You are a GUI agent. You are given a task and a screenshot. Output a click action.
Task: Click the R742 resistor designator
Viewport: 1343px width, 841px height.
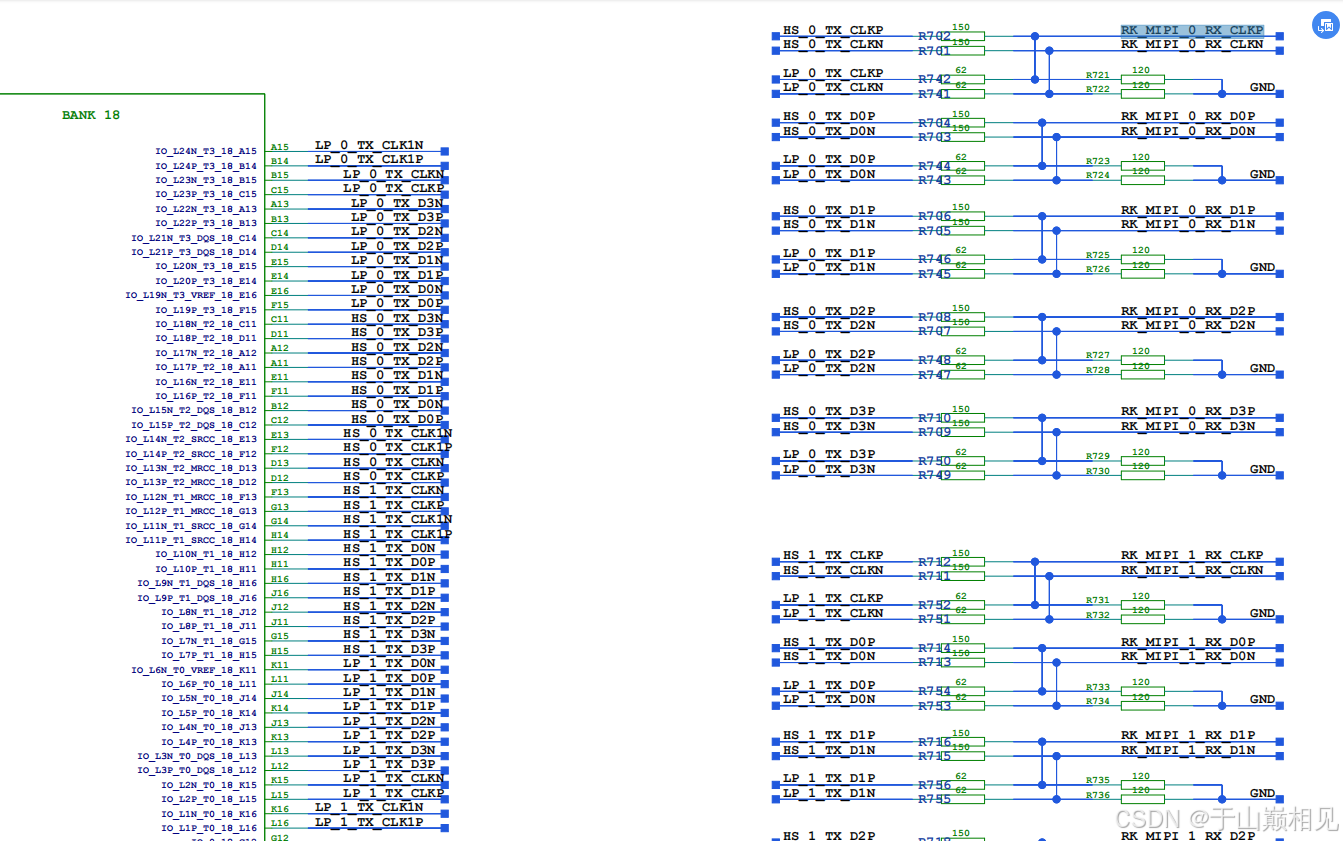pyautogui.click(x=935, y=79)
